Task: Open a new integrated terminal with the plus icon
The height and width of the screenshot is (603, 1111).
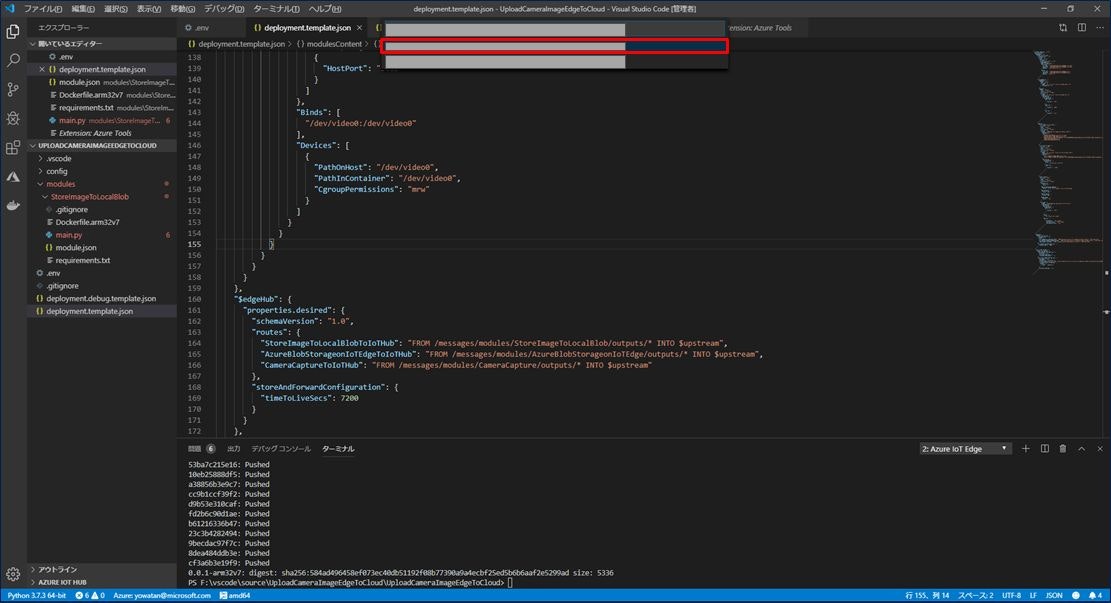Action: point(1025,448)
